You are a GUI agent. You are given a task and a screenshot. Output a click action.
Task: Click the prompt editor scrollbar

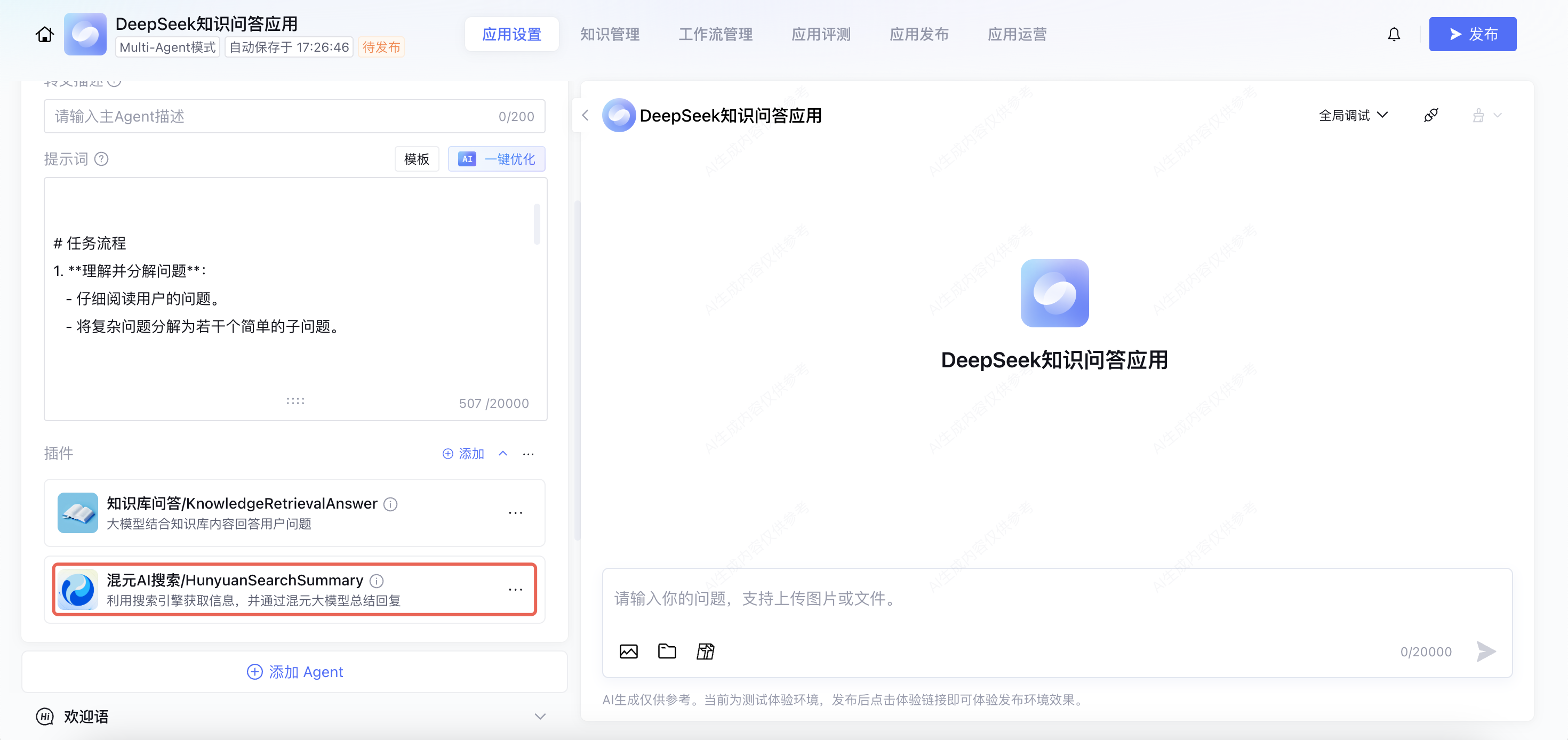click(x=536, y=224)
